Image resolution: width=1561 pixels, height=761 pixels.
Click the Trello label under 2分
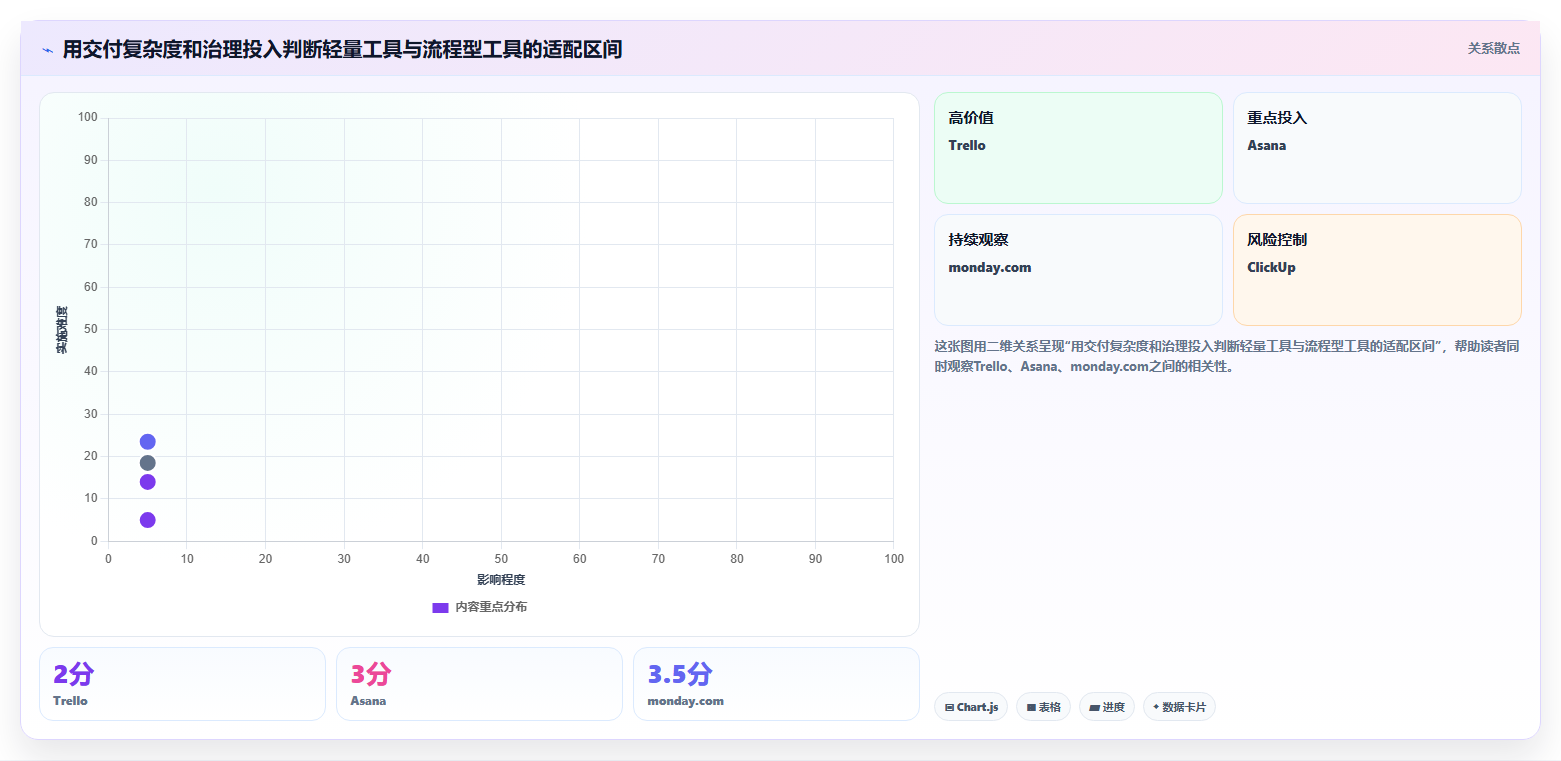click(x=70, y=701)
